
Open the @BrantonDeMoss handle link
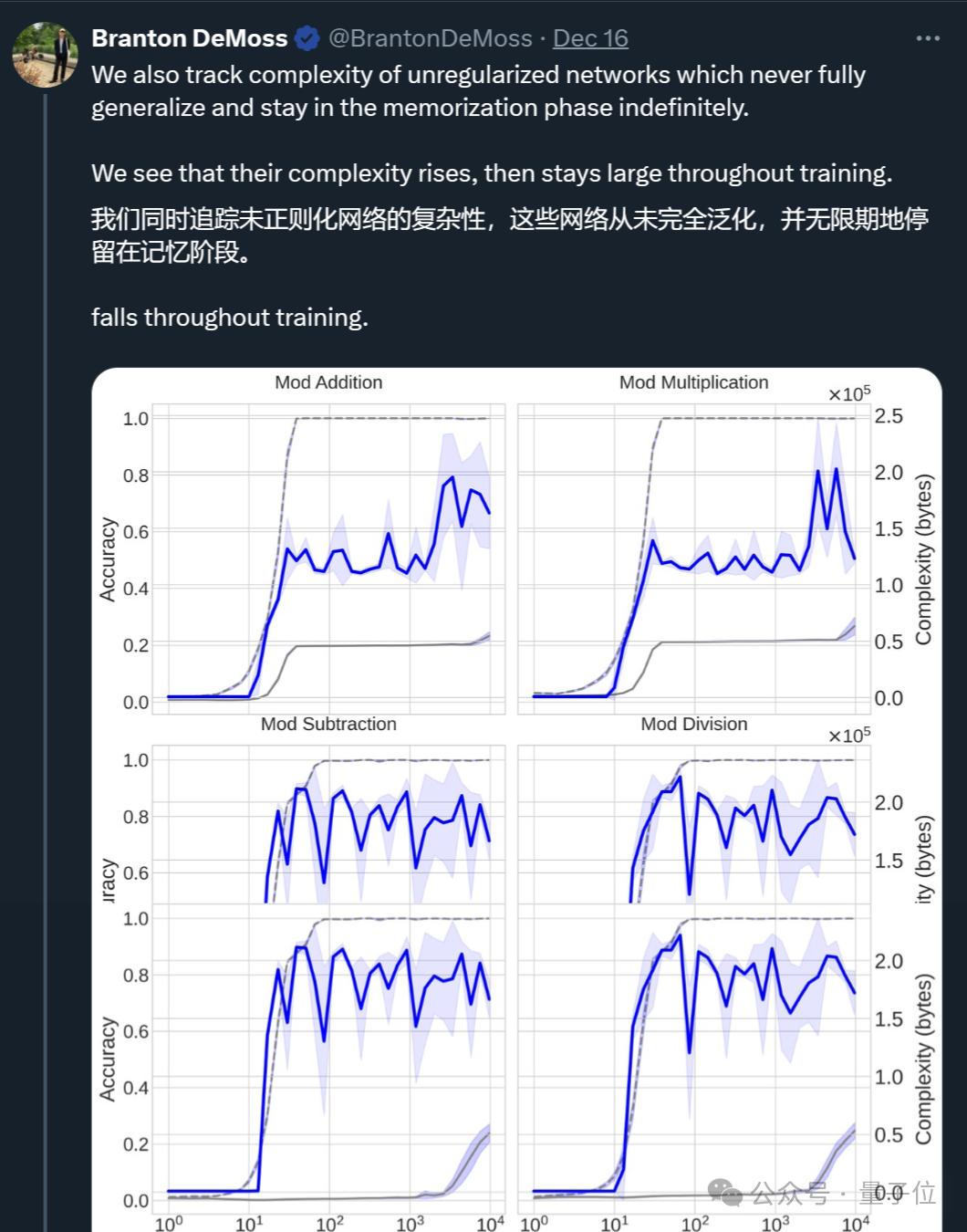430,38
